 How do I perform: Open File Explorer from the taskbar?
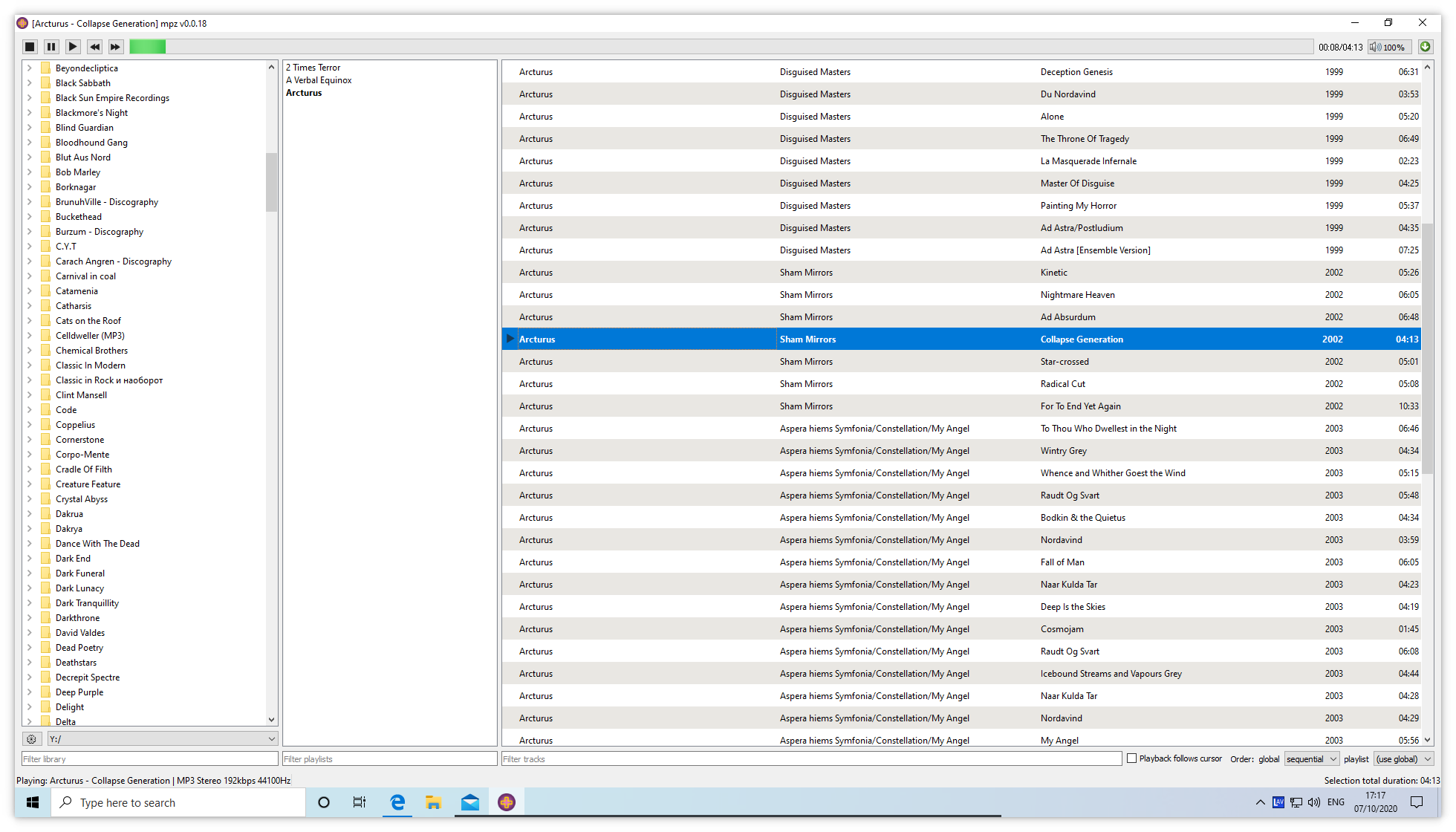click(433, 802)
